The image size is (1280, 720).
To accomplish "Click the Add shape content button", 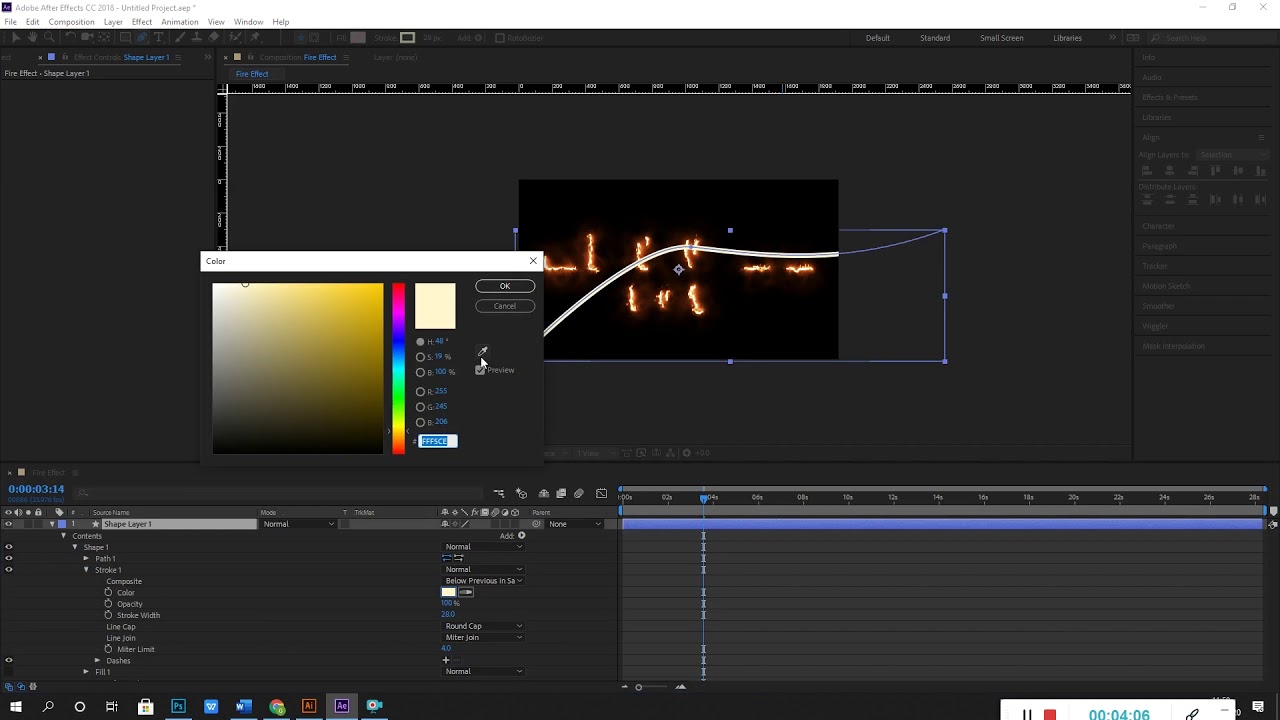I will (x=521, y=536).
